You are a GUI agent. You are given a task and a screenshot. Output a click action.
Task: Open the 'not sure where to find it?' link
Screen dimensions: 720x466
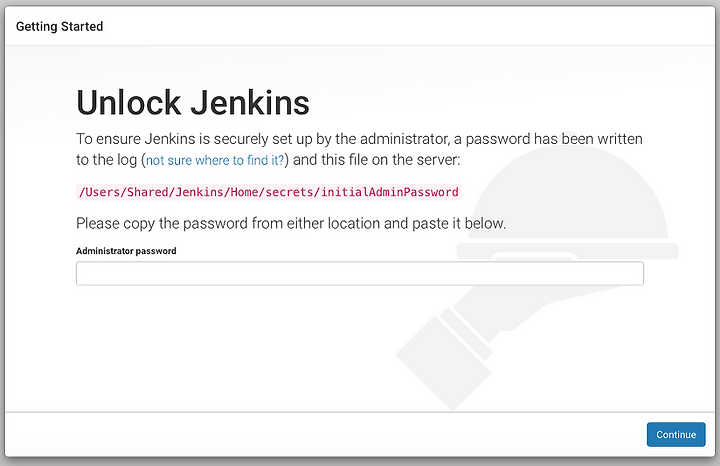click(x=215, y=160)
